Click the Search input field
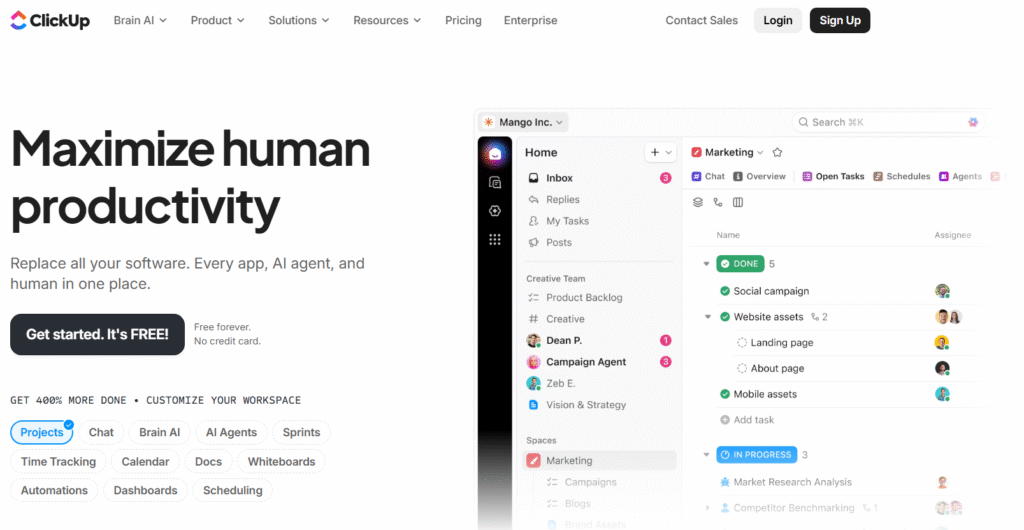 click(x=880, y=122)
